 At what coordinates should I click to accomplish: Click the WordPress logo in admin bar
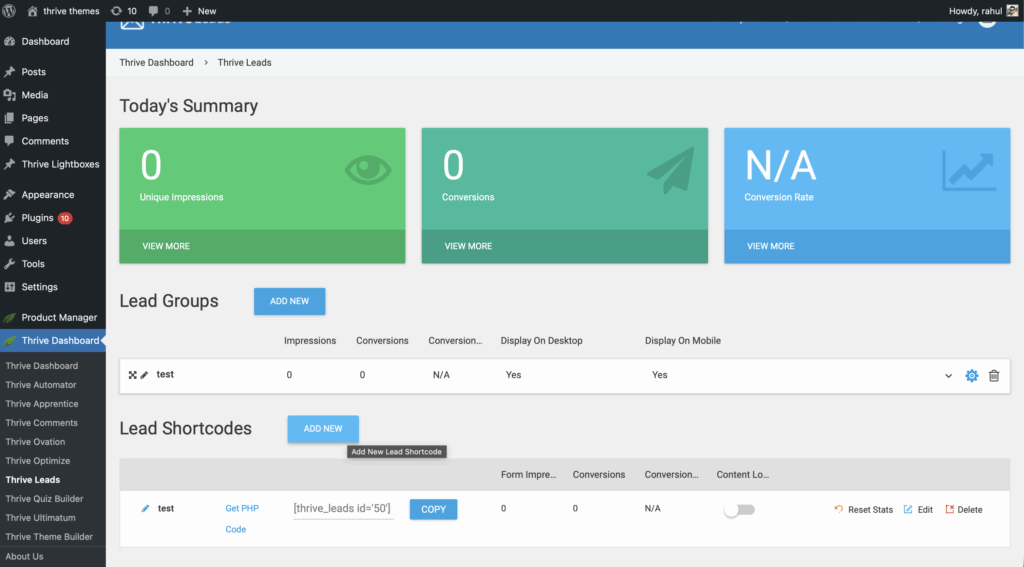coord(9,11)
